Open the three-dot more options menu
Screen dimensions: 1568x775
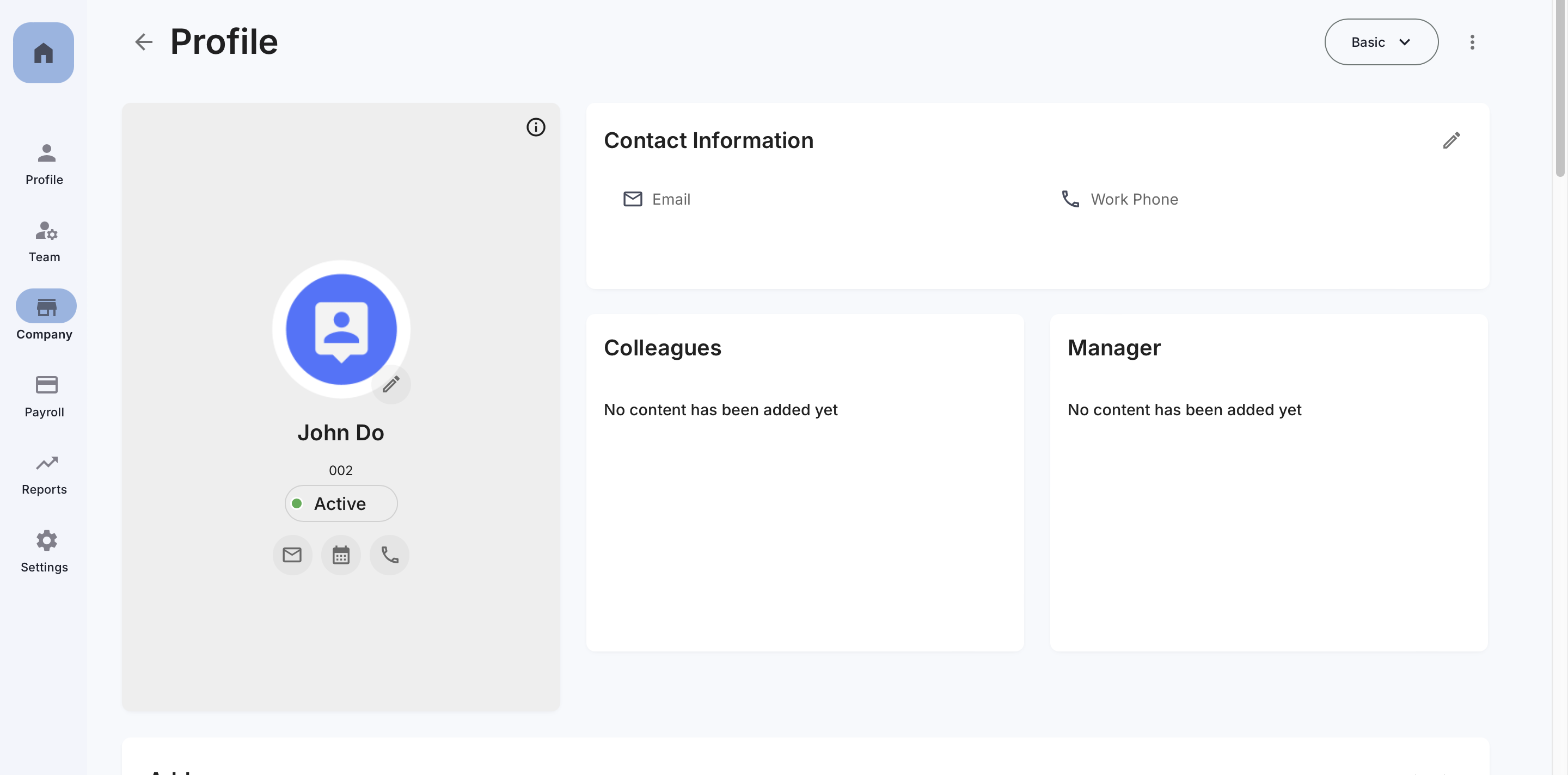(1472, 42)
